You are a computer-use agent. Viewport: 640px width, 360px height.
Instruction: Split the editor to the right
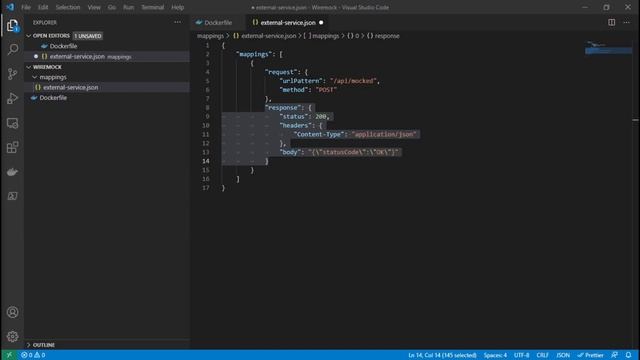(611, 22)
